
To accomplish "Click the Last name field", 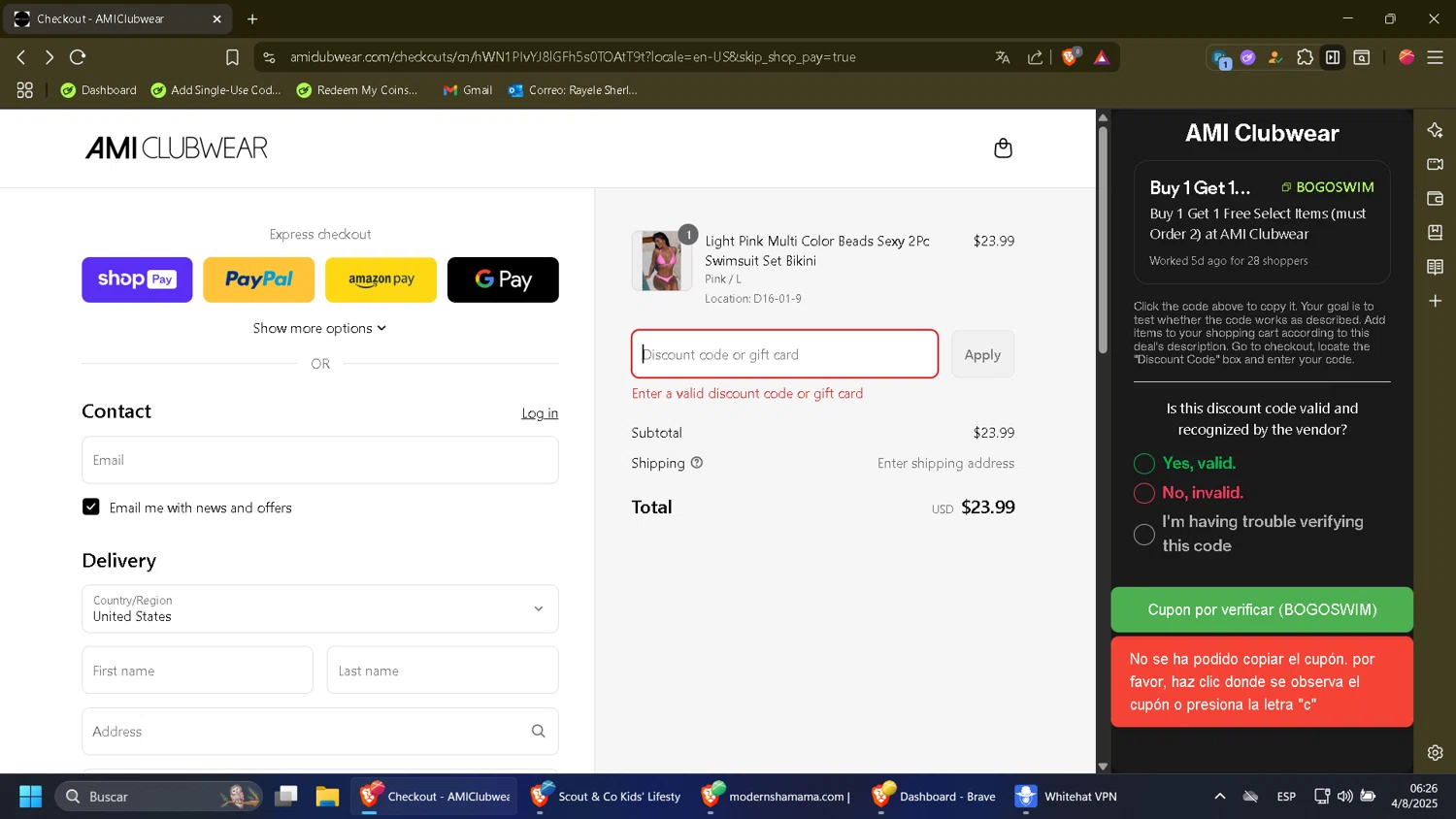I will (443, 671).
